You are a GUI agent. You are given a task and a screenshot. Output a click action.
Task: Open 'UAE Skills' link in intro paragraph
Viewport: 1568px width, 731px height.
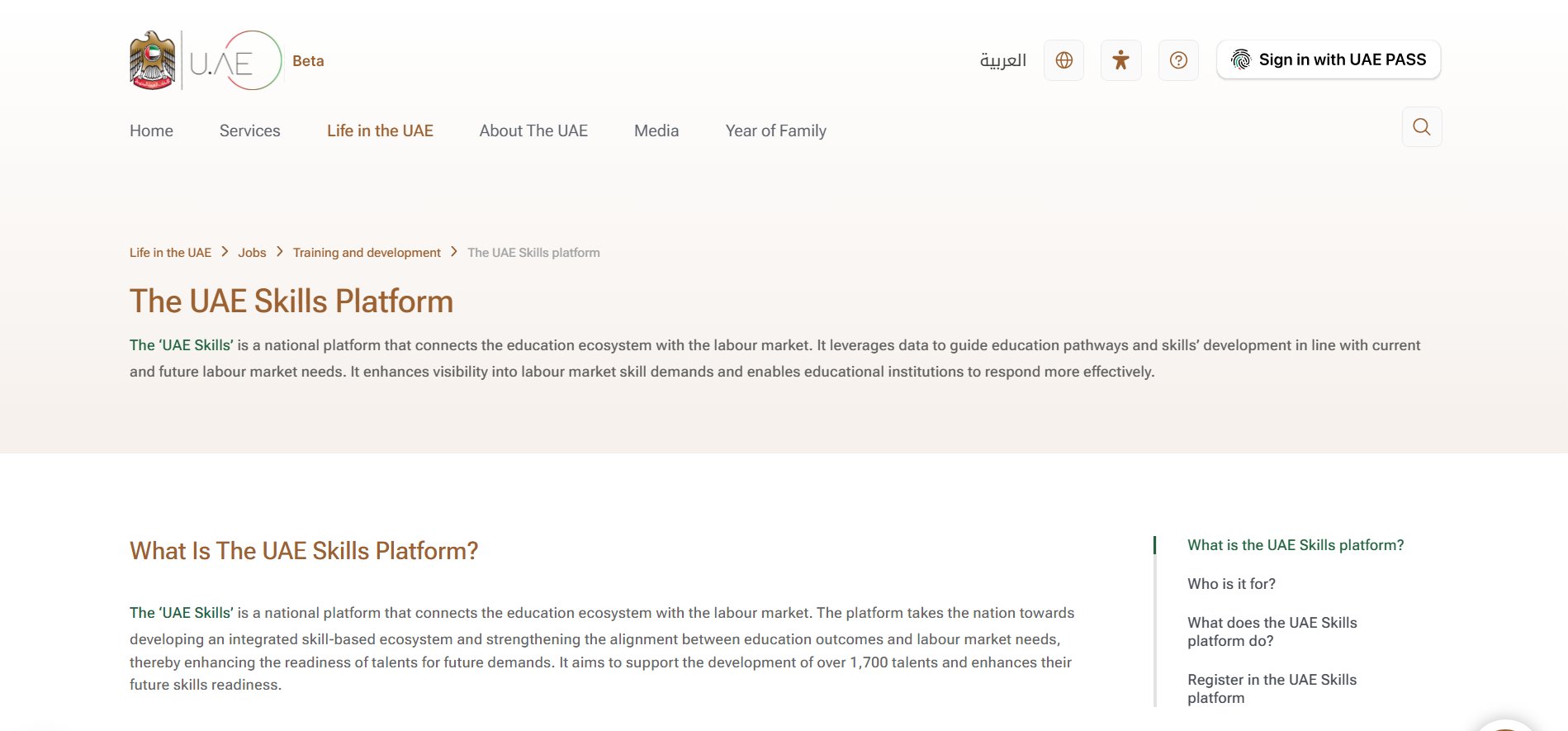tap(182, 345)
